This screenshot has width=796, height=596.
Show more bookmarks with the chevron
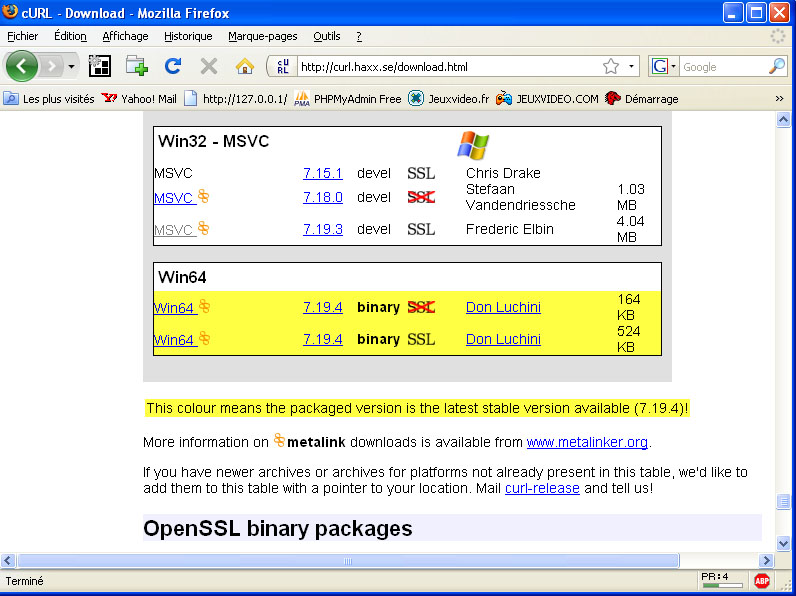pos(779,98)
